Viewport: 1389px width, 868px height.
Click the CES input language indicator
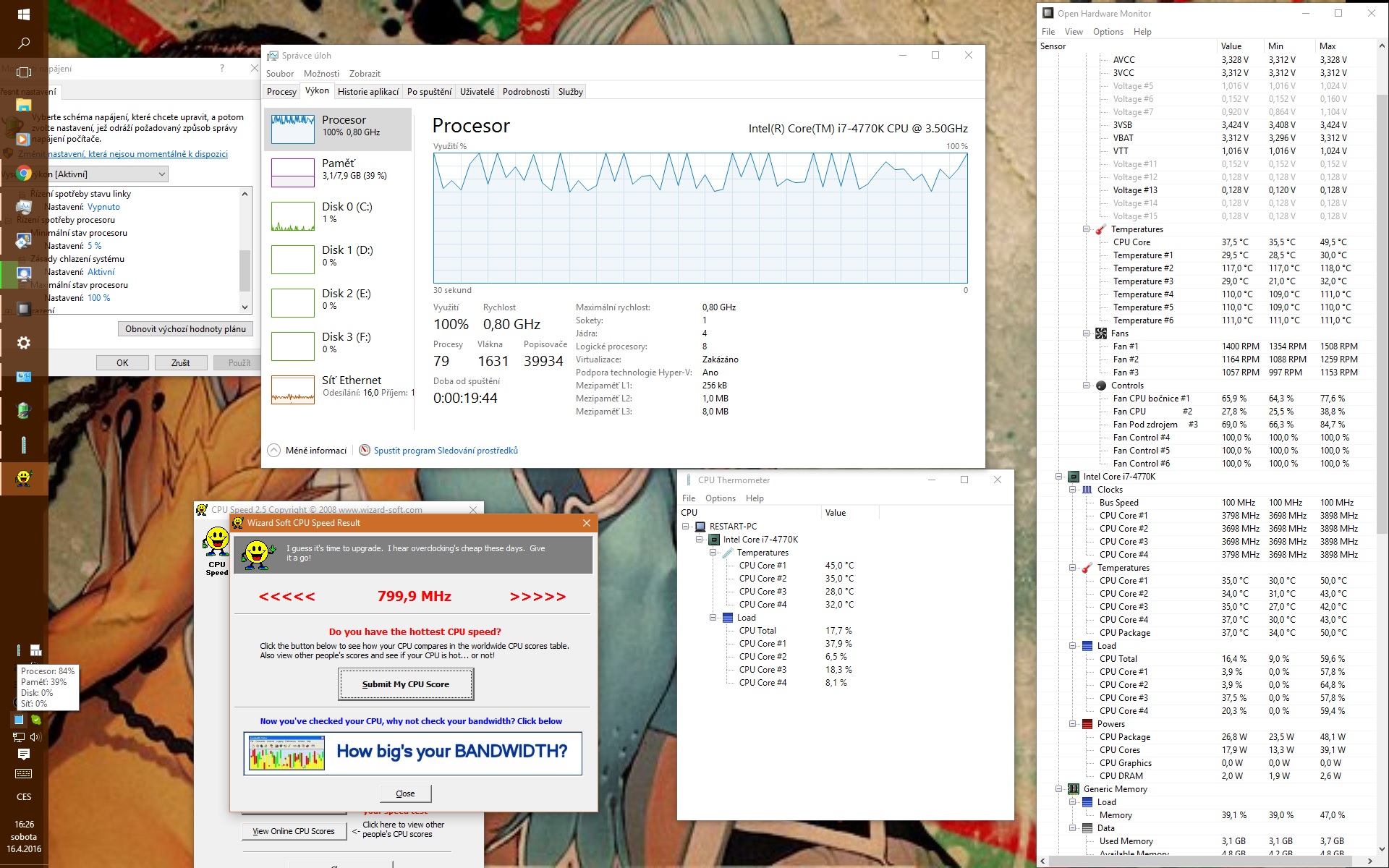pos(24,797)
